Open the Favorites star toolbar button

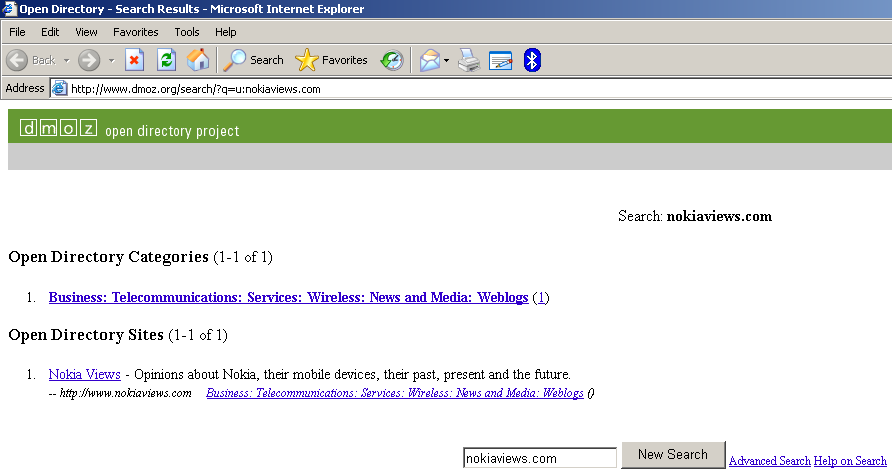331,60
